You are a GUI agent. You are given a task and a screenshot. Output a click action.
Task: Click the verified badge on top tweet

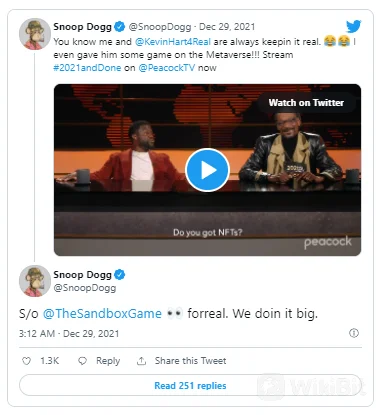[x=120, y=26]
